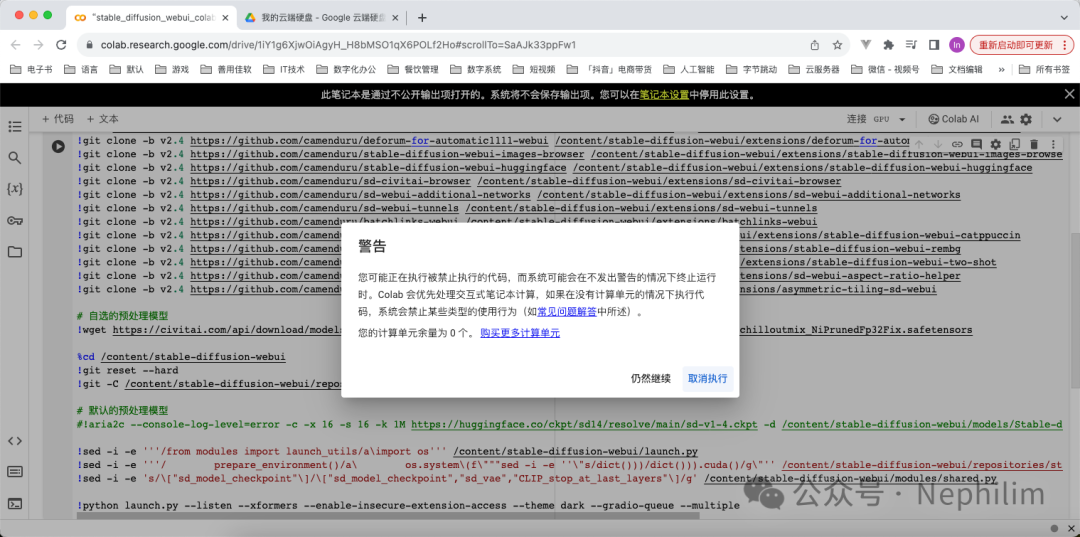Open the share people icon
Viewport: 1080px width, 537px height.
(1007, 119)
